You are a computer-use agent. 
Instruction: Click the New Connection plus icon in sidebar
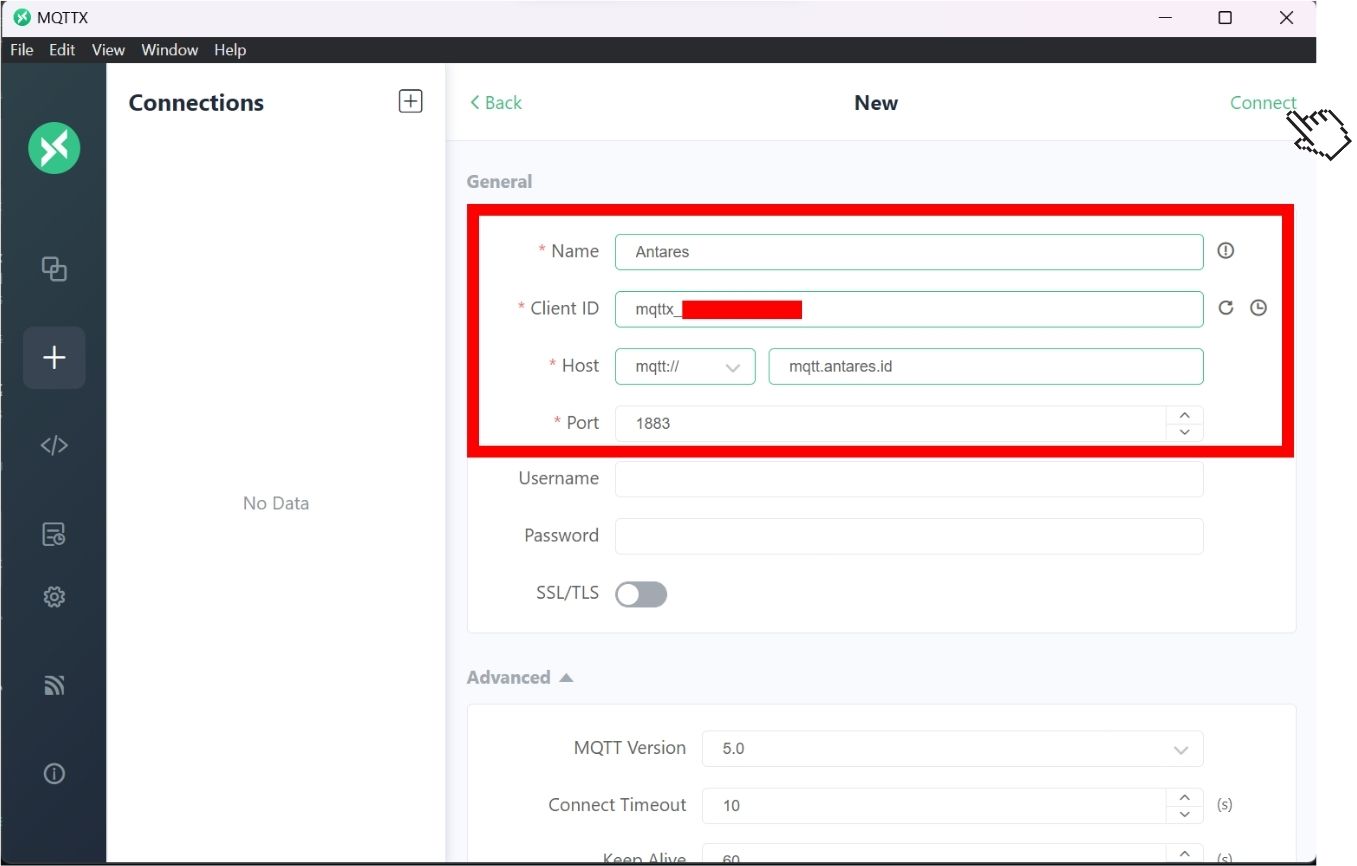[54, 357]
